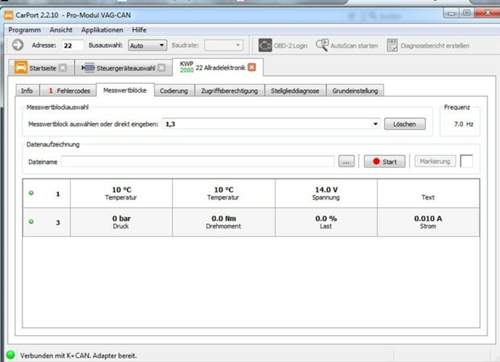The width and height of the screenshot is (500, 362).
Task: Click the empty box beside Markierung
Action: pyautogui.click(x=466, y=161)
